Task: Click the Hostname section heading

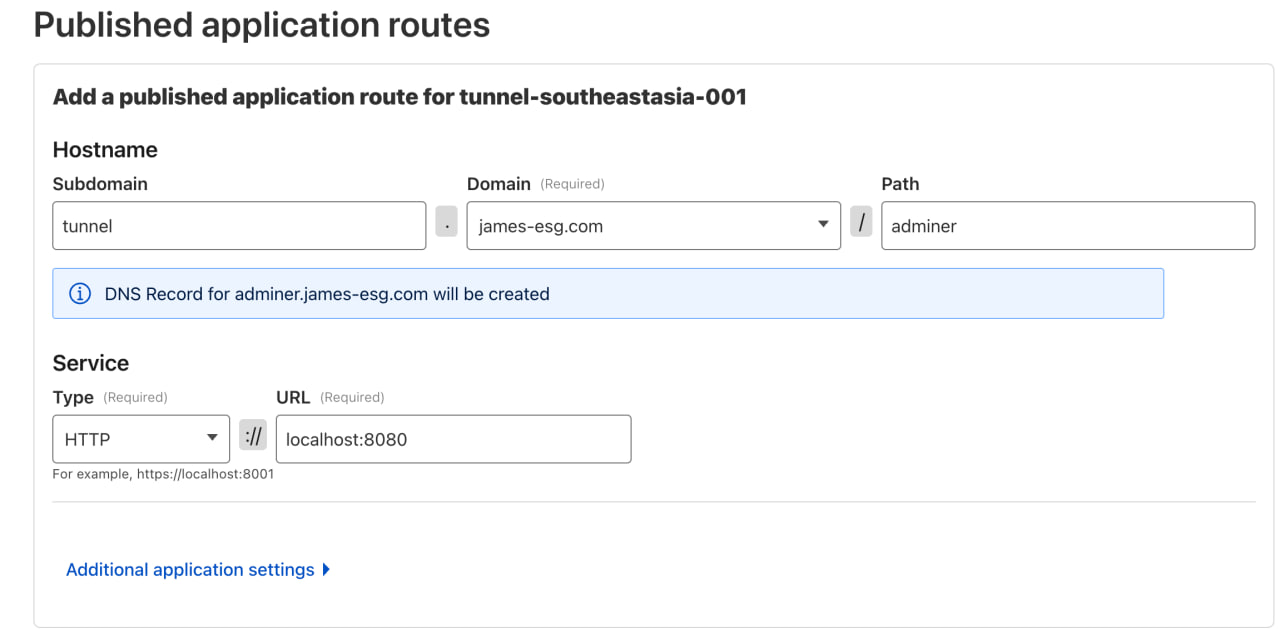Action: tap(105, 150)
